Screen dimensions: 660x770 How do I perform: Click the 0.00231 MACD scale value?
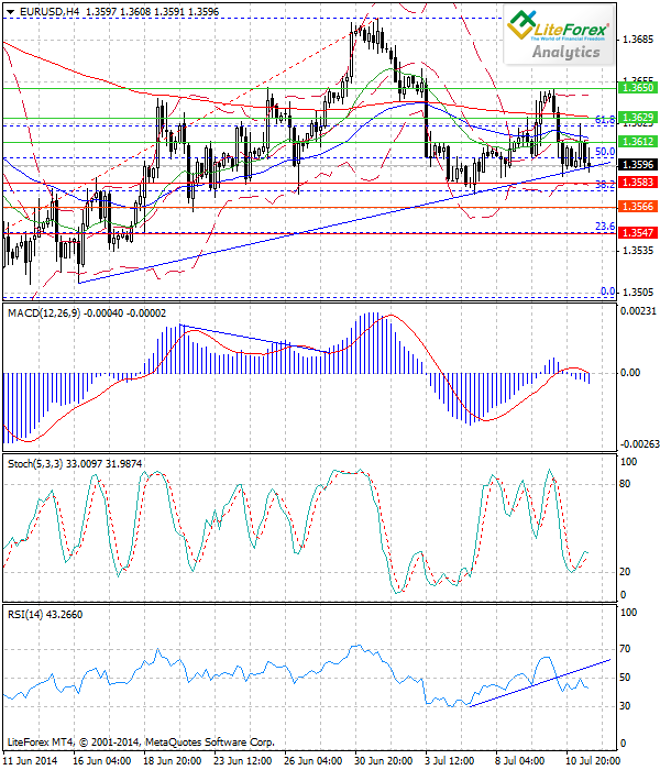(638, 311)
